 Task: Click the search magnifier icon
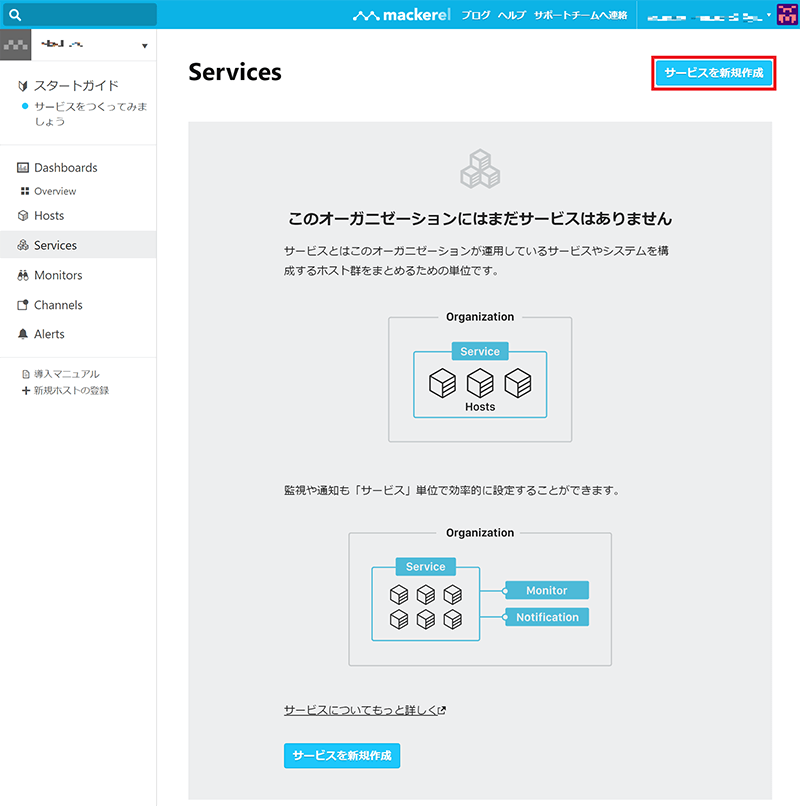pyautogui.click(x=15, y=15)
